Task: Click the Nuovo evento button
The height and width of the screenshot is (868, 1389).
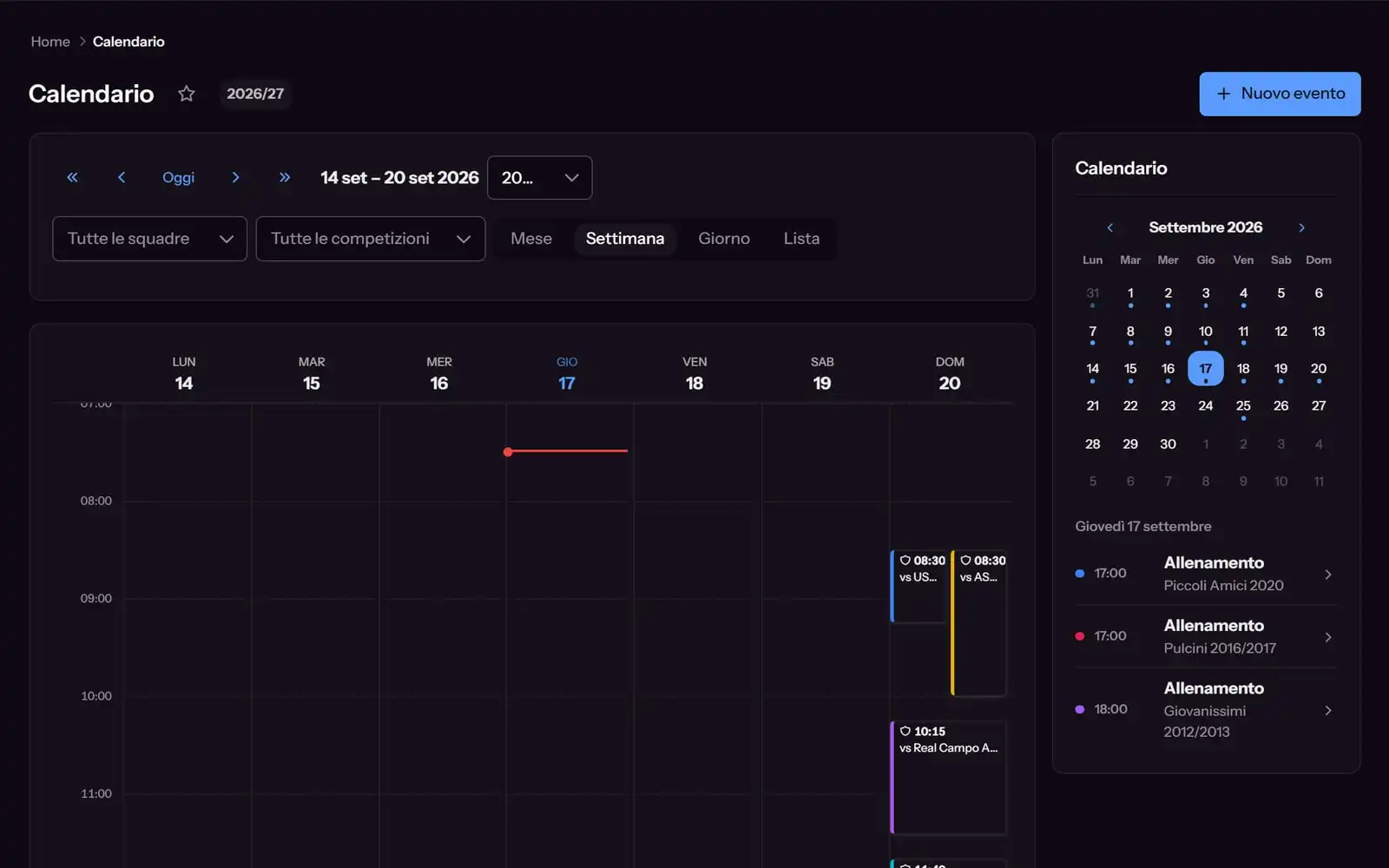Action: tap(1280, 94)
